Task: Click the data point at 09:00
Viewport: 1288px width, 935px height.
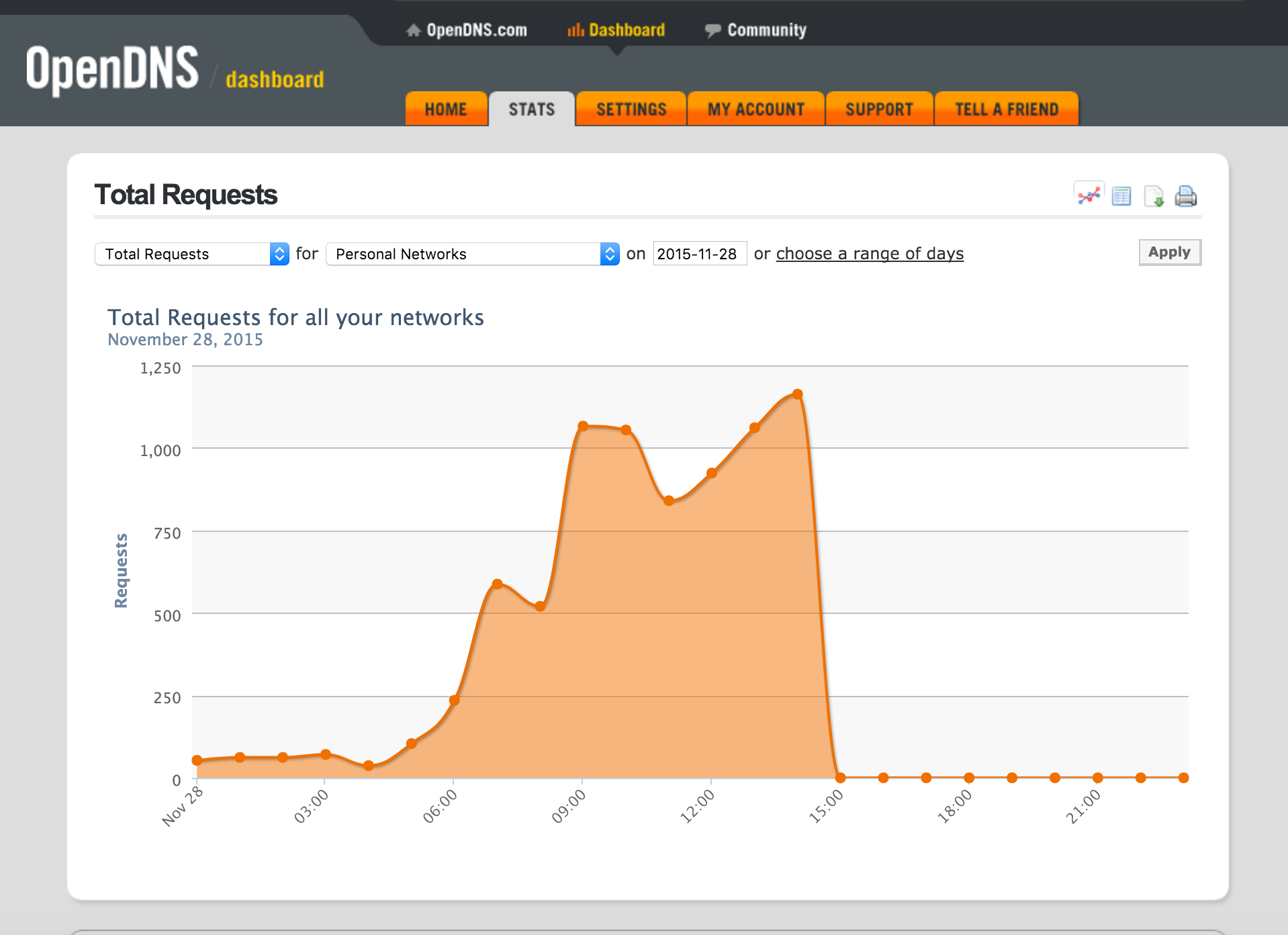Action: (583, 427)
